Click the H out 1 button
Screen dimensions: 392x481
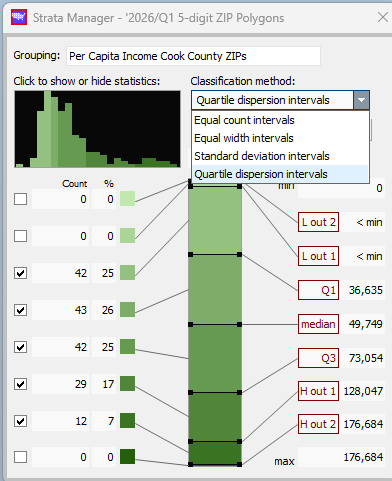coord(318,391)
